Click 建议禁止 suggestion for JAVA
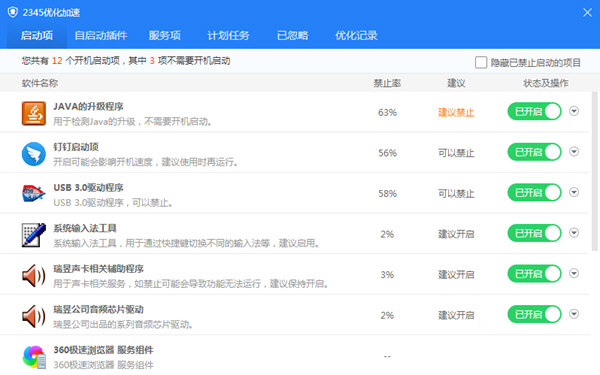This screenshot has height=375, width=600. click(x=456, y=112)
